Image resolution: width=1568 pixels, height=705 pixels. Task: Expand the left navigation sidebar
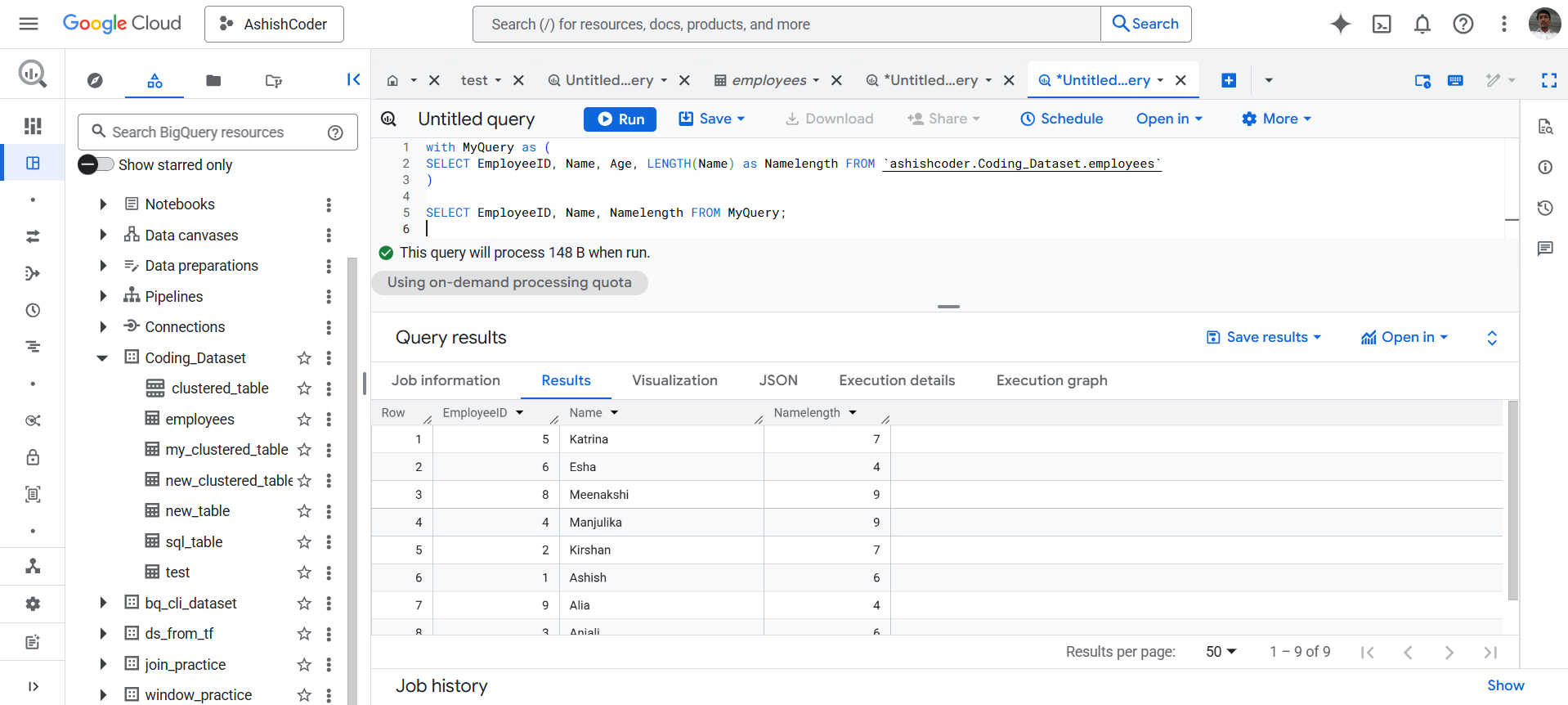tap(33, 686)
